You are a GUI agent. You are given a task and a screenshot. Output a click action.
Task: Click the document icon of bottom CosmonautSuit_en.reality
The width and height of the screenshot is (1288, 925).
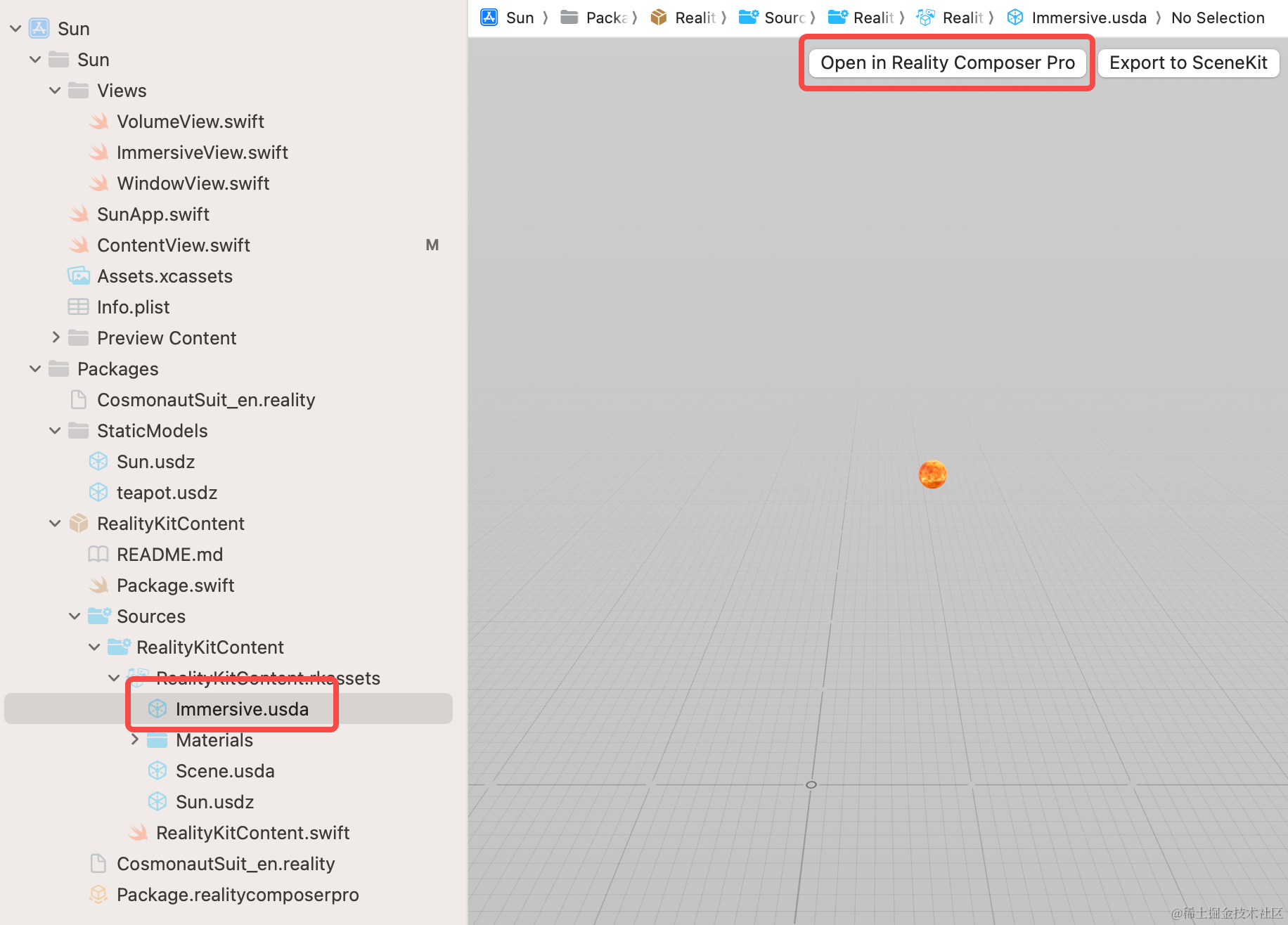(98, 864)
